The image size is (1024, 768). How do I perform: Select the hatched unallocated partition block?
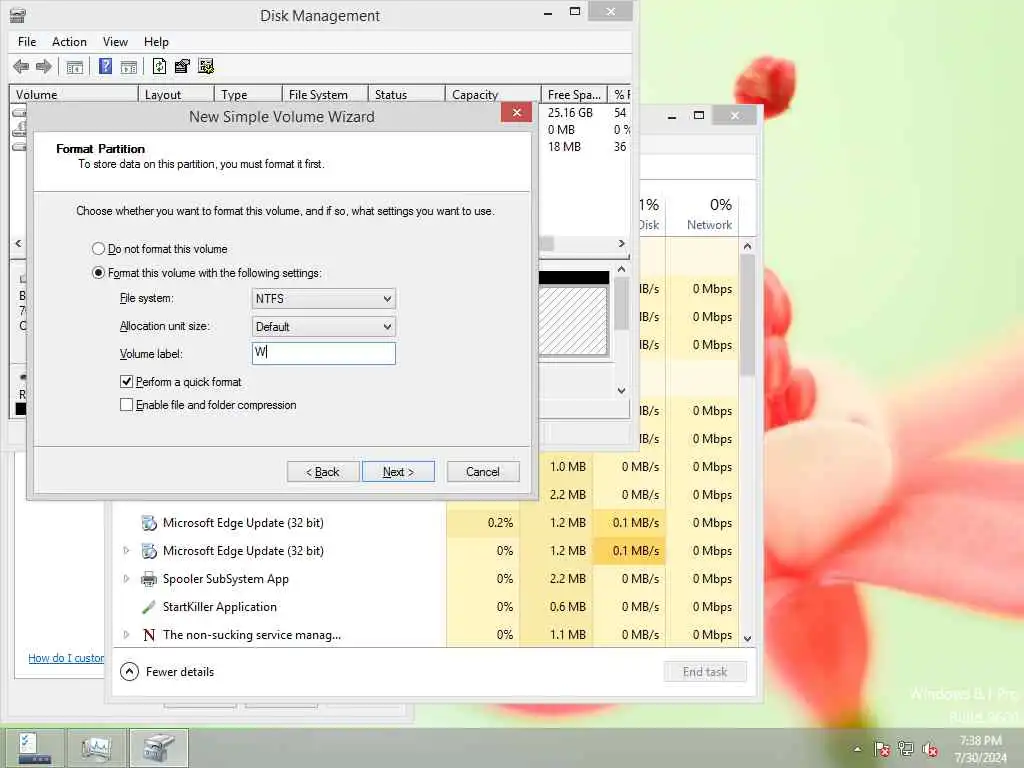click(573, 321)
